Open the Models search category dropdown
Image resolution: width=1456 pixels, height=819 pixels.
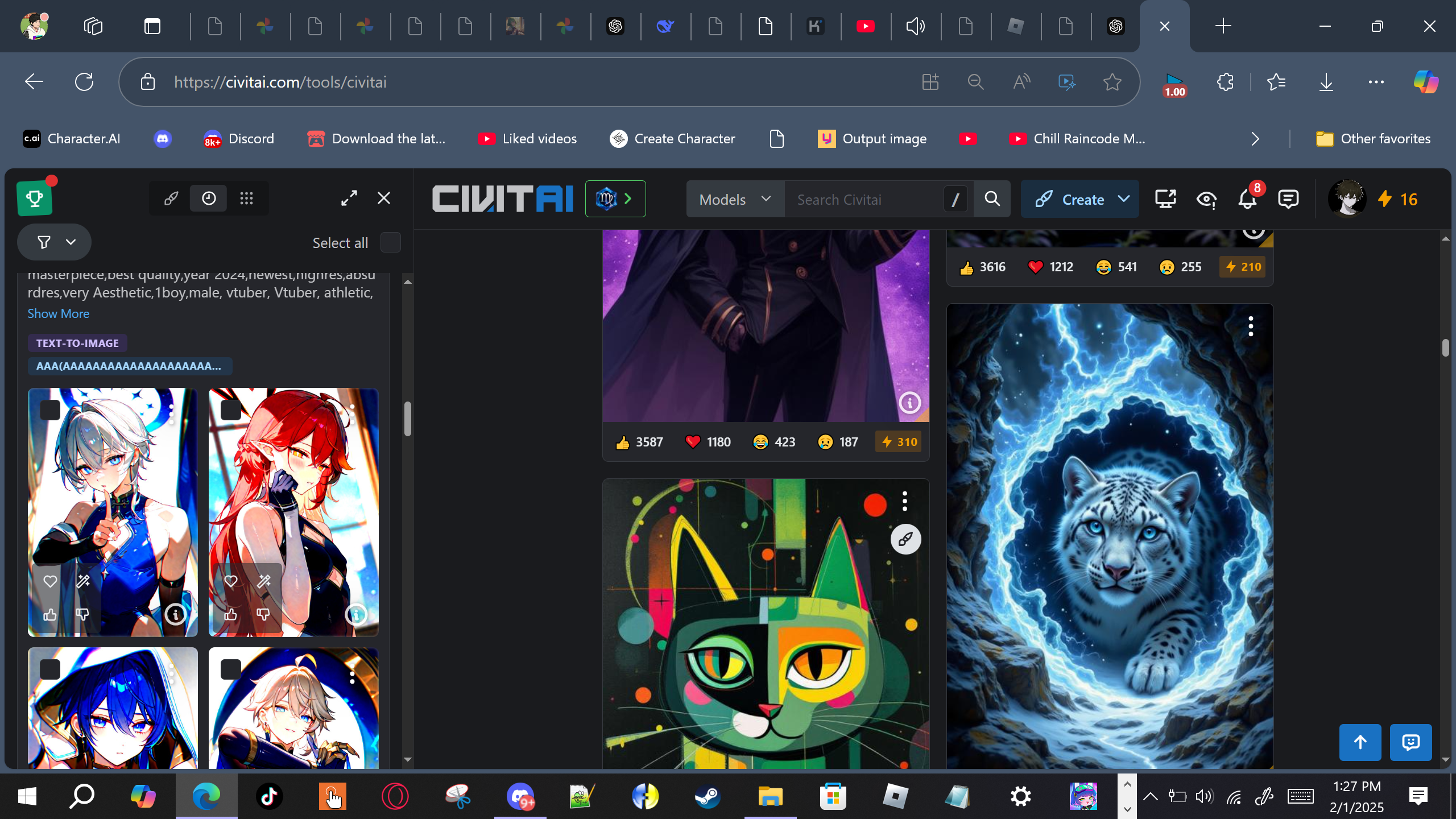tap(735, 199)
